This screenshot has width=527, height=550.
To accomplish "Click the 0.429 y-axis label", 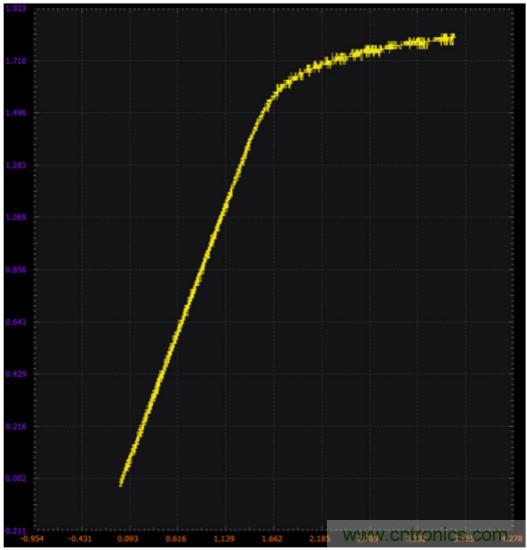I will pyautogui.click(x=16, y=374).
